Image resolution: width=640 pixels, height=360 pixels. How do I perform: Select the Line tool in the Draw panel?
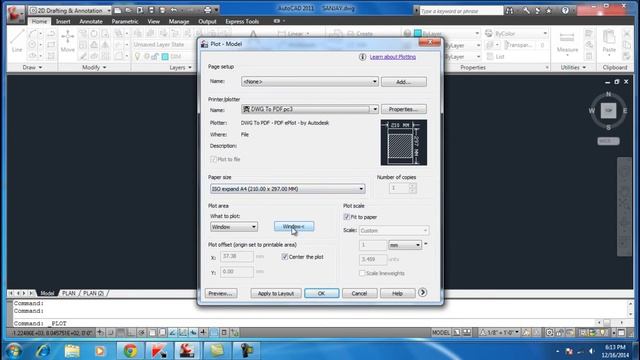(17, 41)
